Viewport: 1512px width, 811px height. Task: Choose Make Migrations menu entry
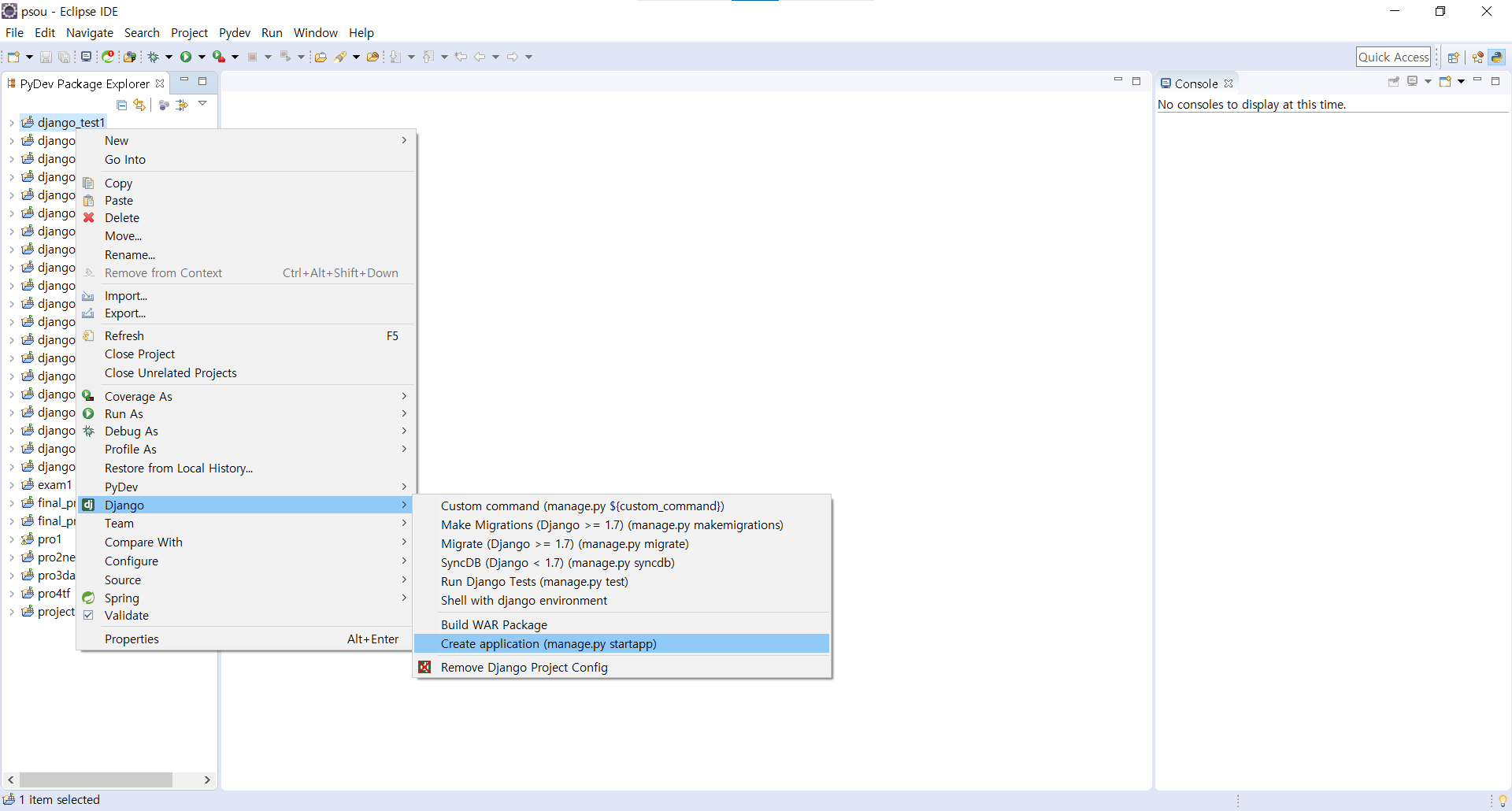[621, 525]
